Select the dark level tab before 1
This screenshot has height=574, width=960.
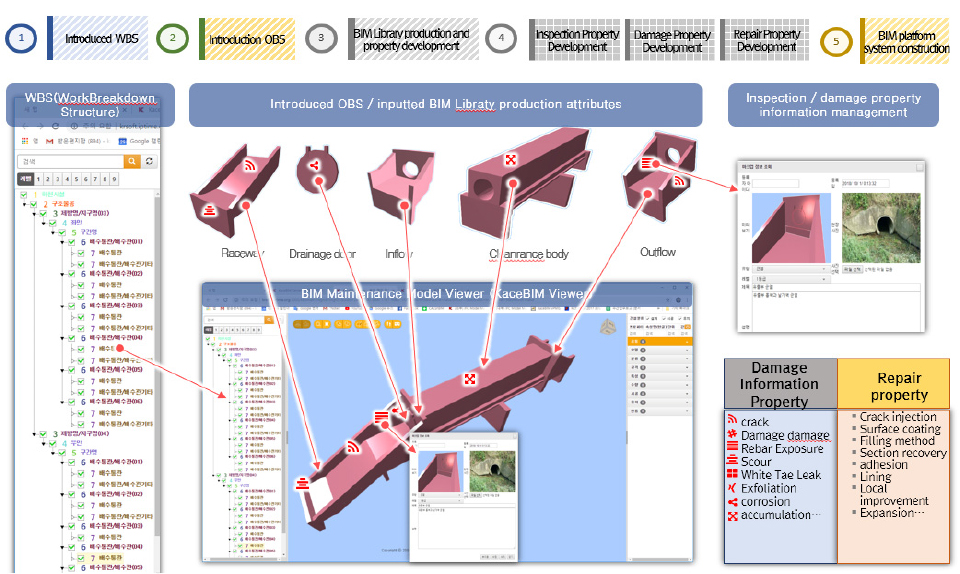25,179
